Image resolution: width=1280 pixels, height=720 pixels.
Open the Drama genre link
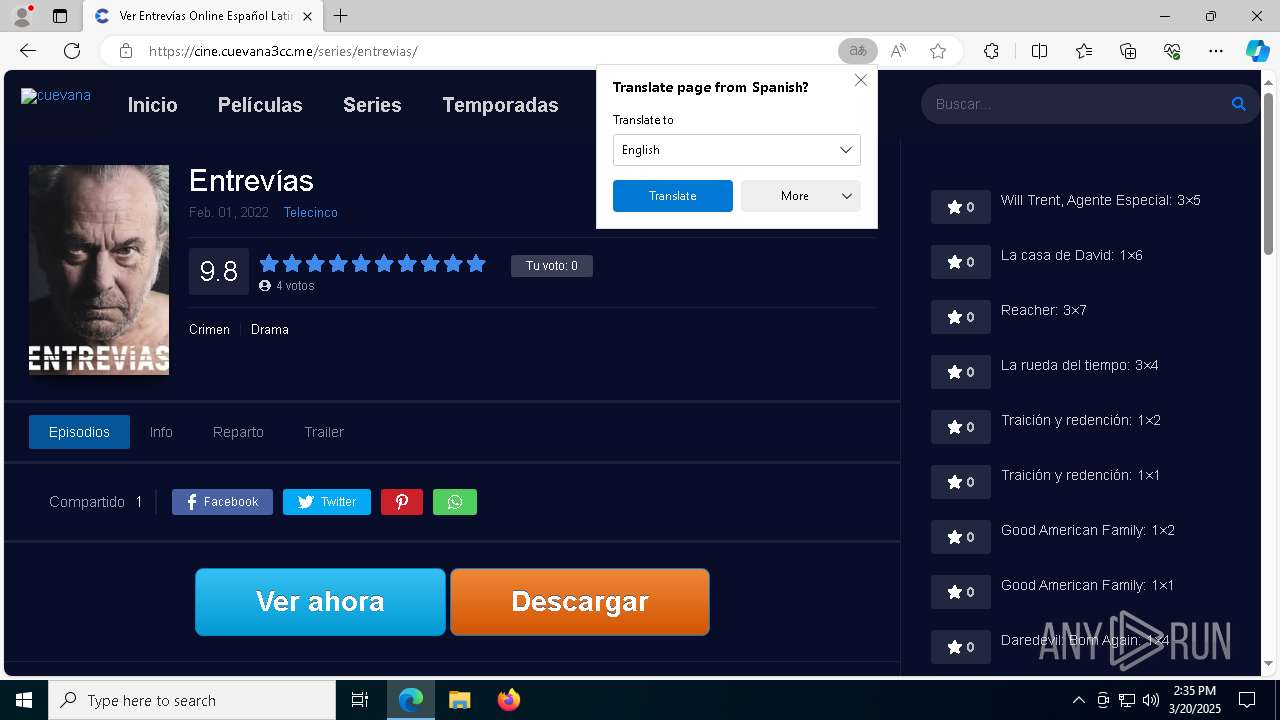[270, 329]
